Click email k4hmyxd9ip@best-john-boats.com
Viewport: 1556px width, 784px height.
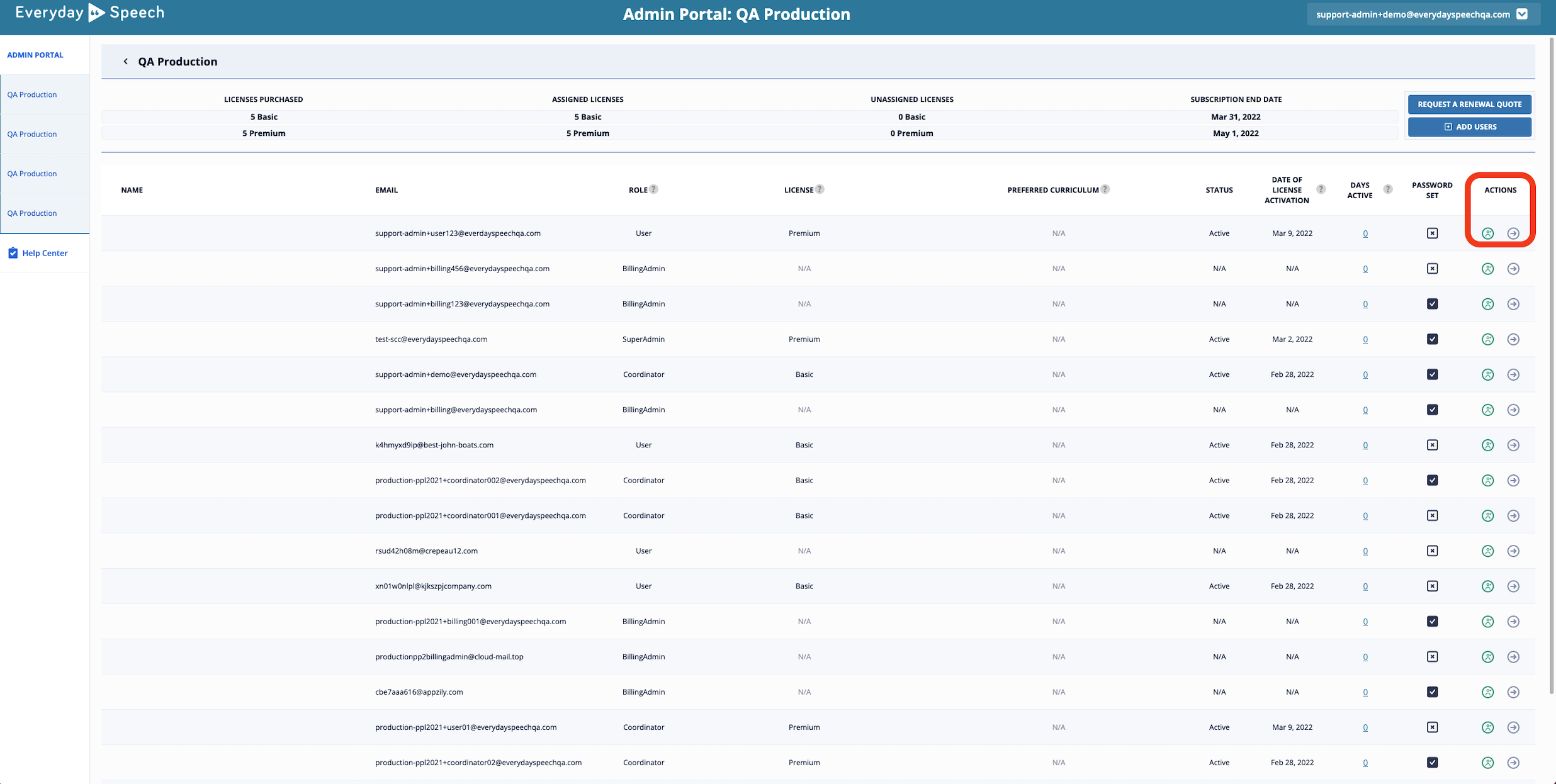tap(434, 445)
